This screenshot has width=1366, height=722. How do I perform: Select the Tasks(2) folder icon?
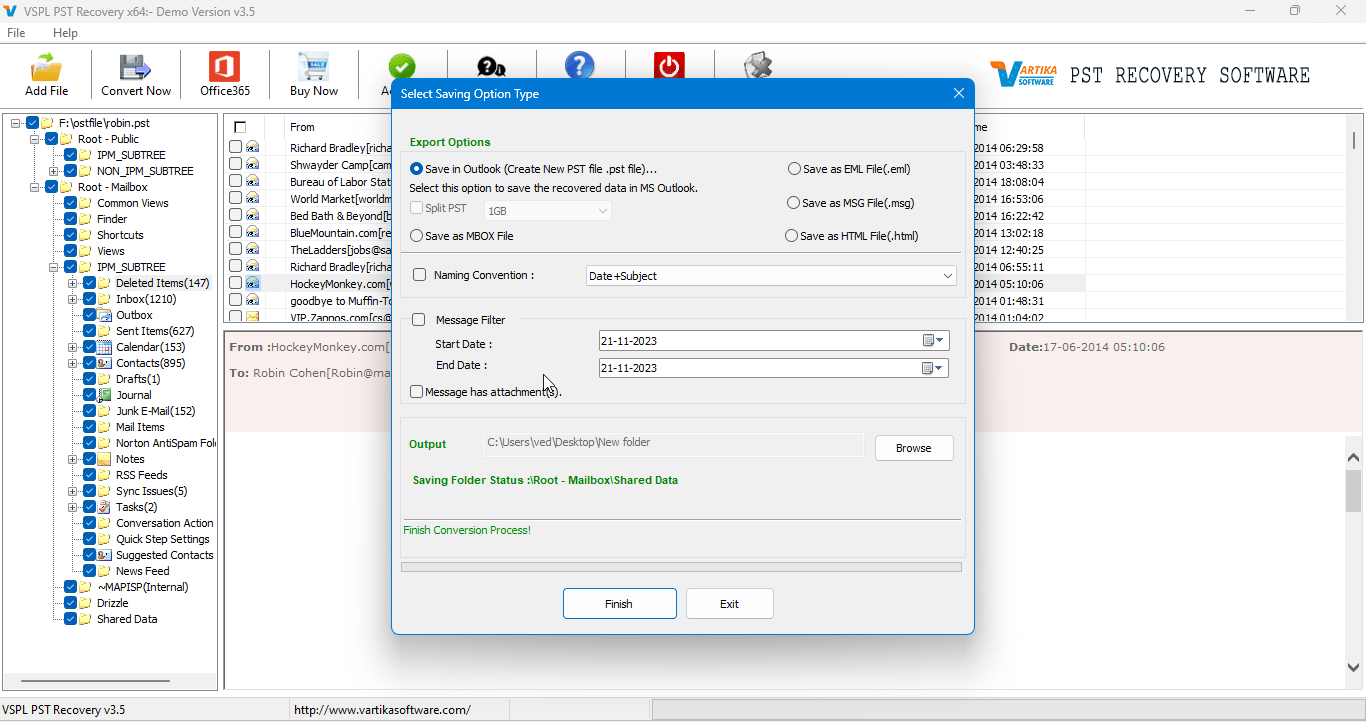(104, 507)
